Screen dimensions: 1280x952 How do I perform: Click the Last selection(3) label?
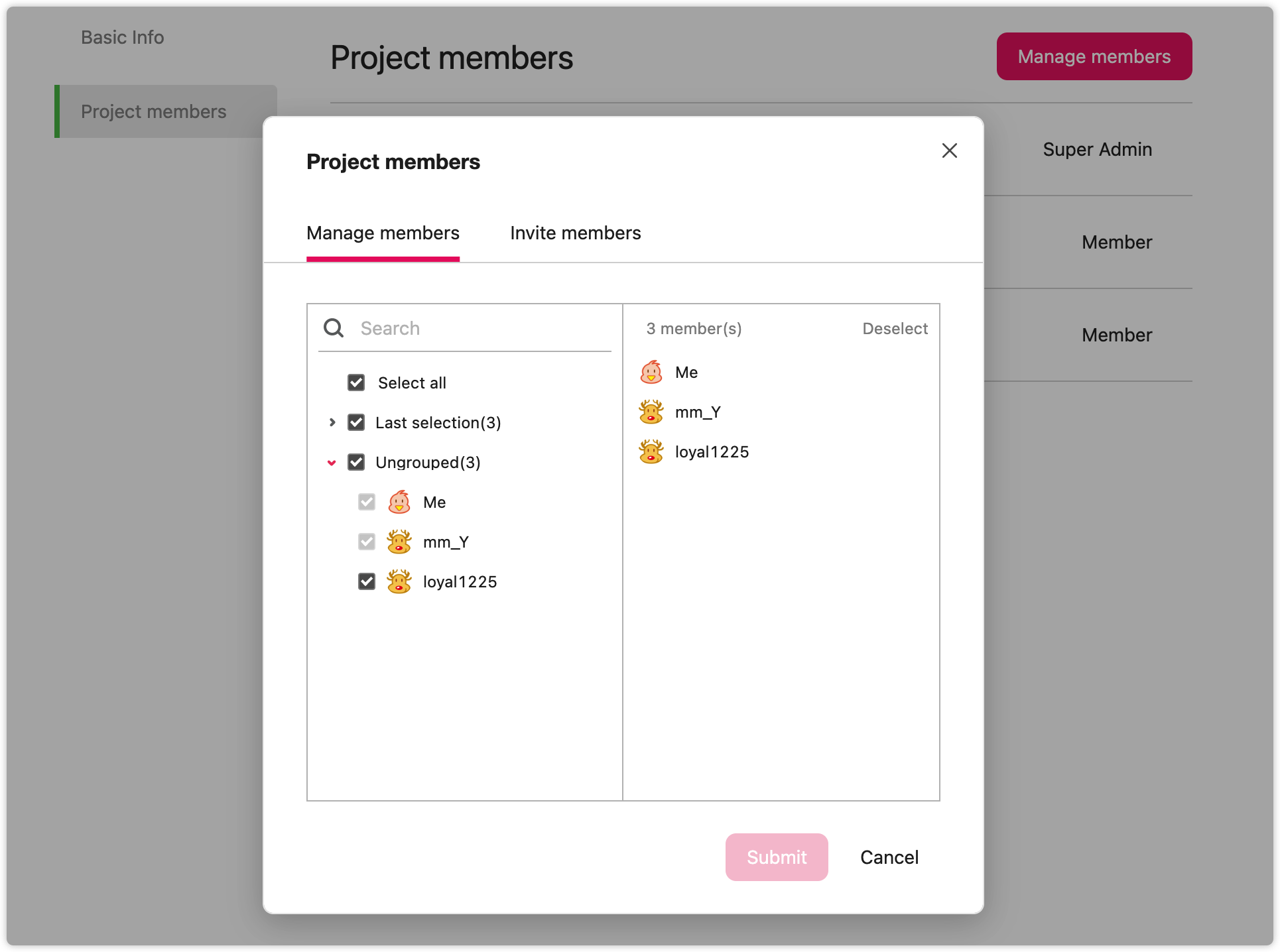(438, 423)
